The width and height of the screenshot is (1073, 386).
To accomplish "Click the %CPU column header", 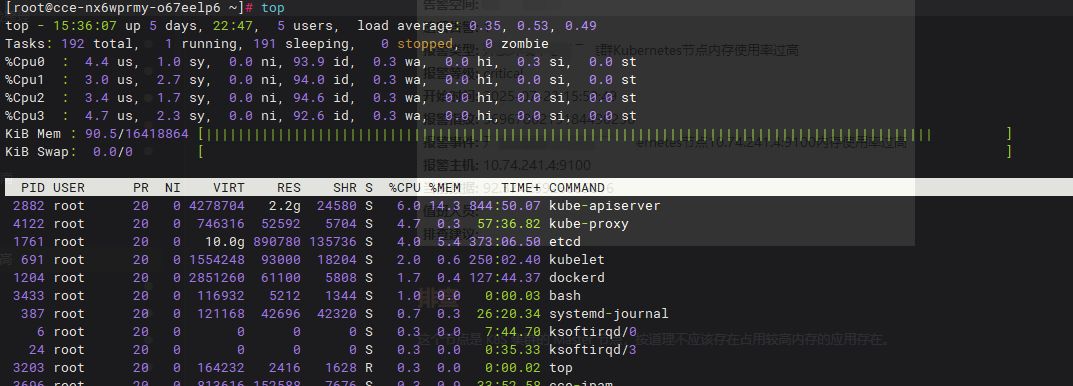I will click(404, 188).
